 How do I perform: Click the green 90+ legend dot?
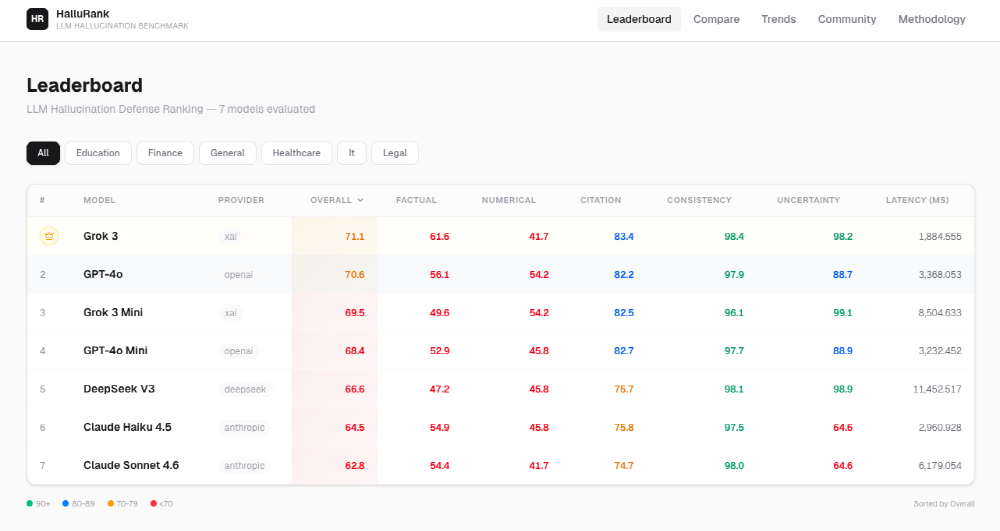(x=30, y=504)
